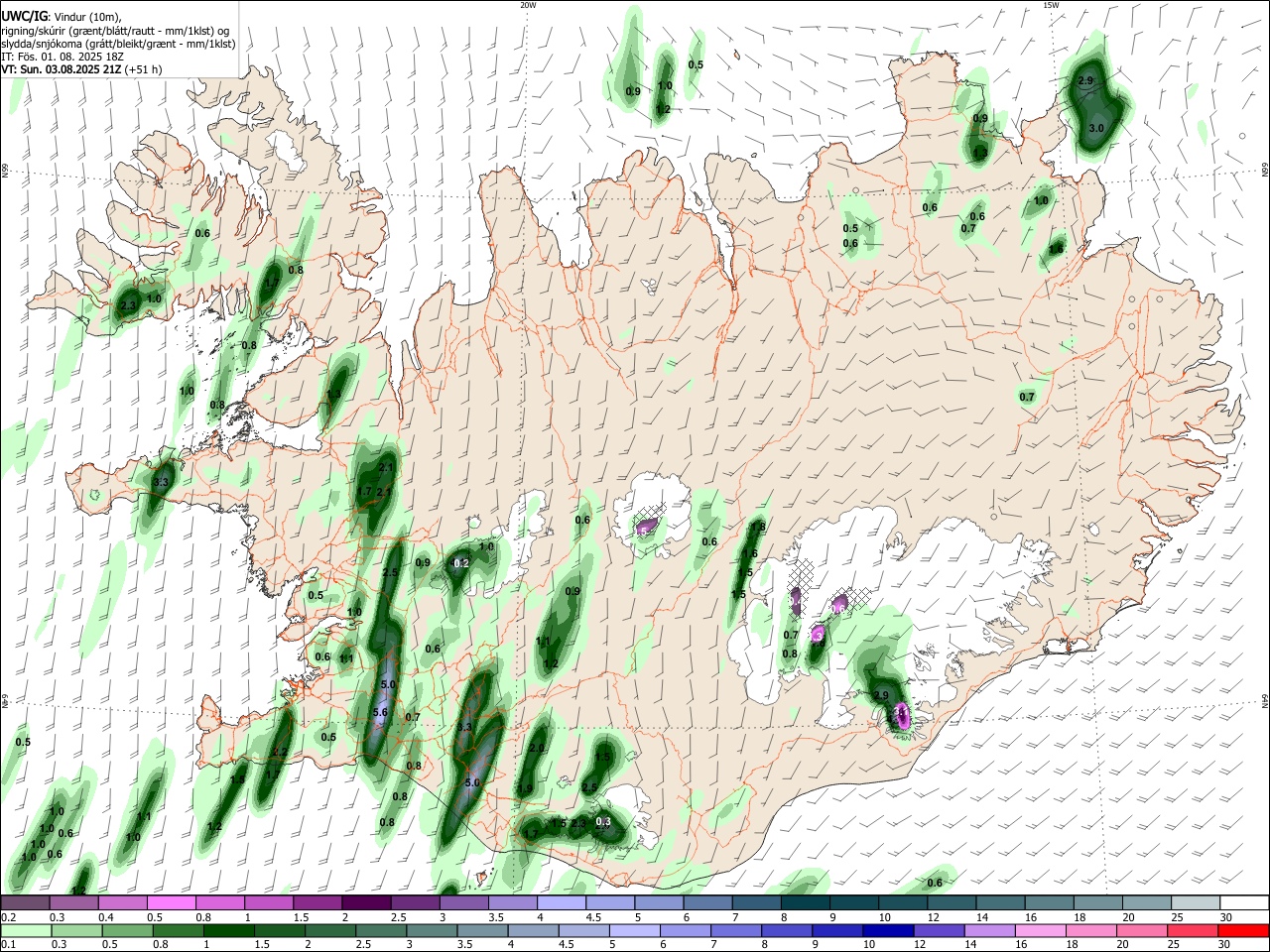1270x952 pixels.
Task: Click the 0.2 value label on the map
Action: 461,563
